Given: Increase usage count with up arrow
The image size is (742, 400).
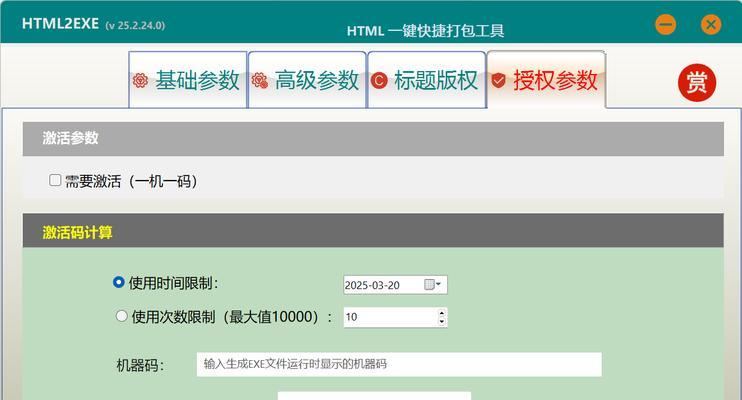Looking at the screenshot, I should click(442, 313).
